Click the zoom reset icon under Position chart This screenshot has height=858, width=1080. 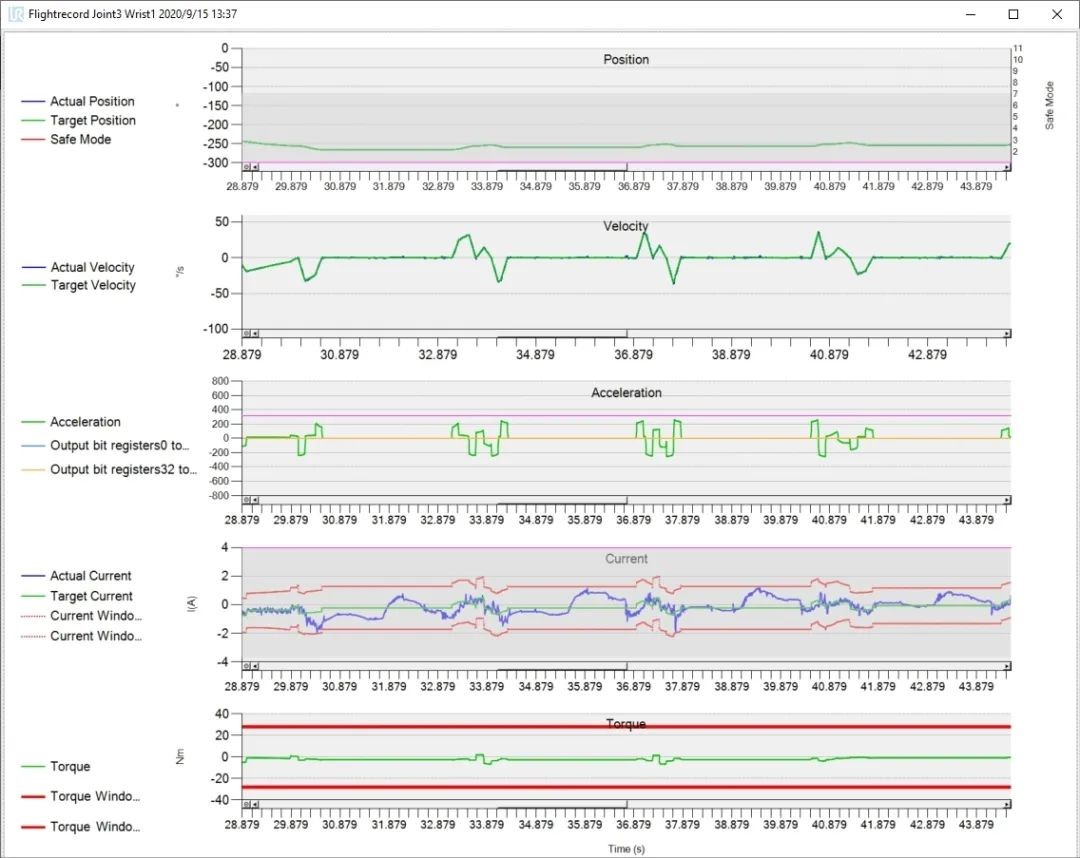pyautogui.click(x=246, y=168)
